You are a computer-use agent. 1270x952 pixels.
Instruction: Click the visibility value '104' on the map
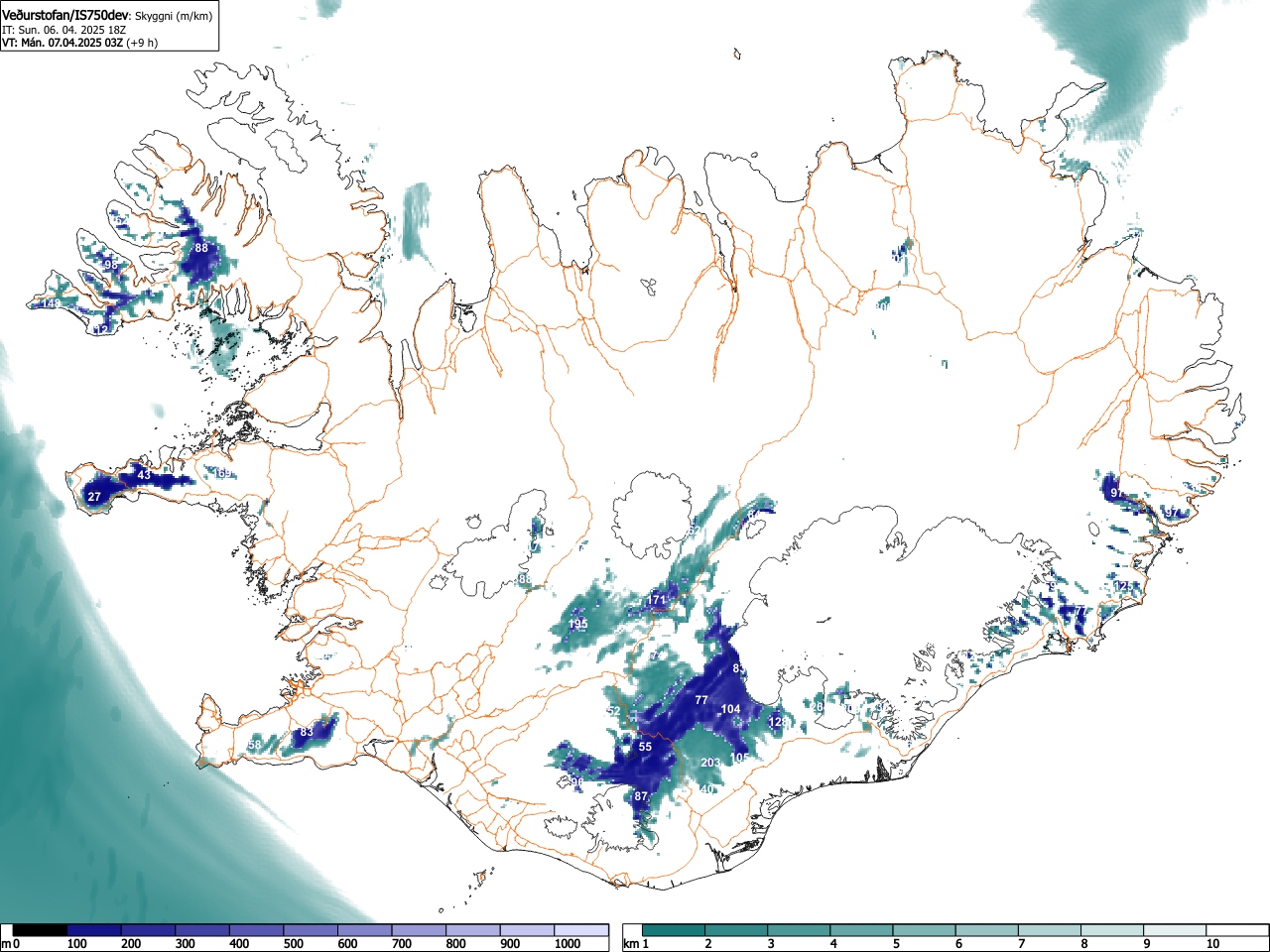pos(731,709)
